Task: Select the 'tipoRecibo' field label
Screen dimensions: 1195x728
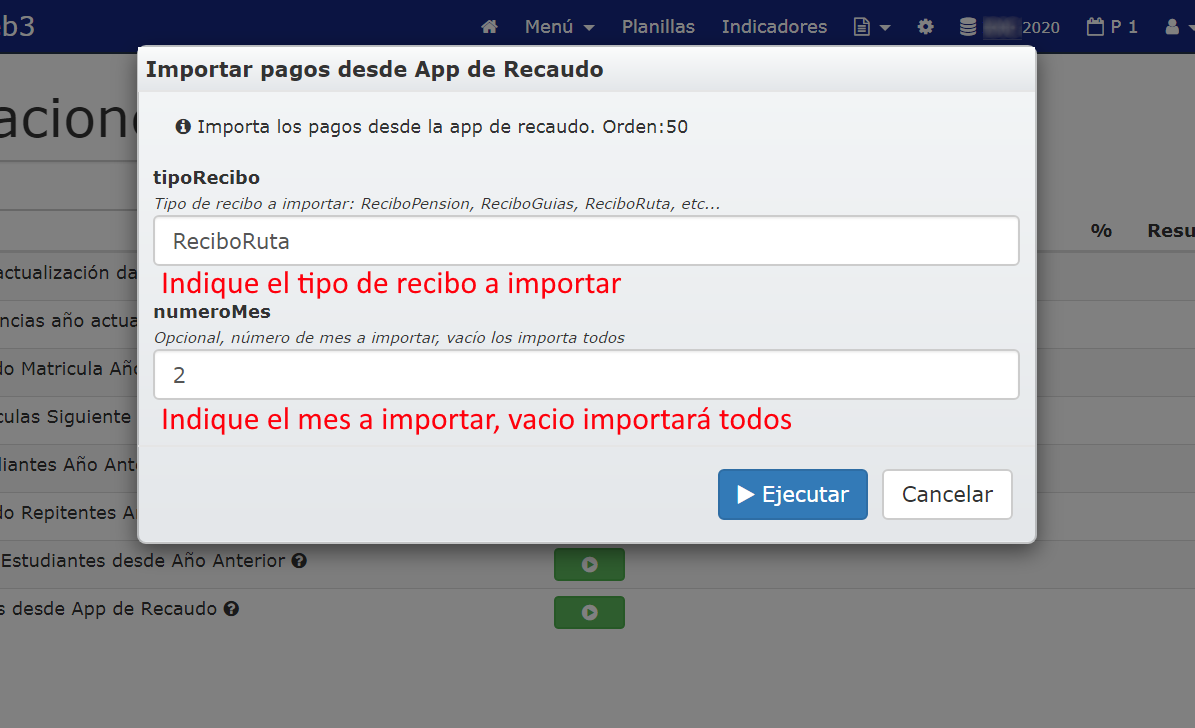Action: click(x=207, y=178)
